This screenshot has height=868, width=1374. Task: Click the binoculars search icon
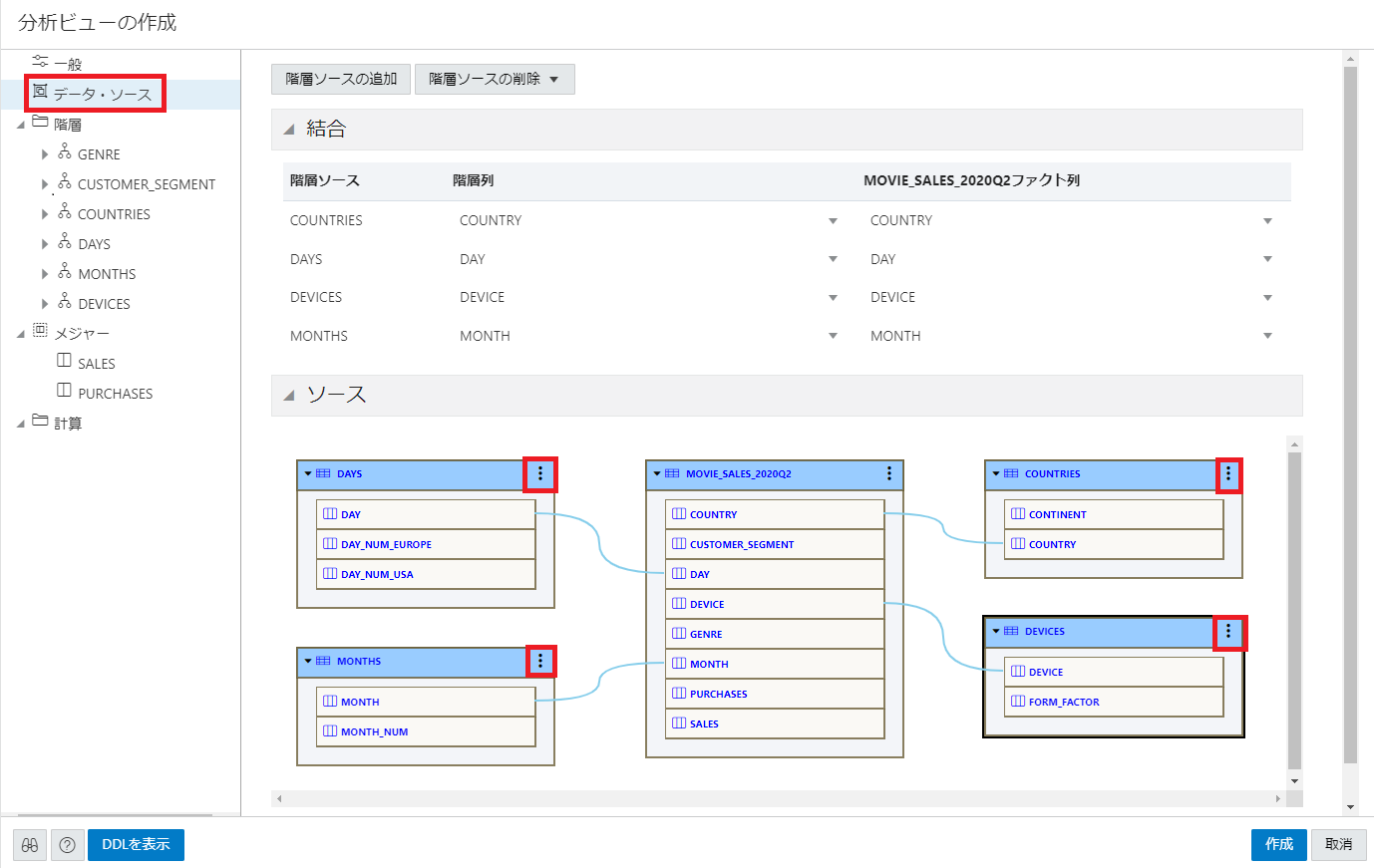[30, 845]
